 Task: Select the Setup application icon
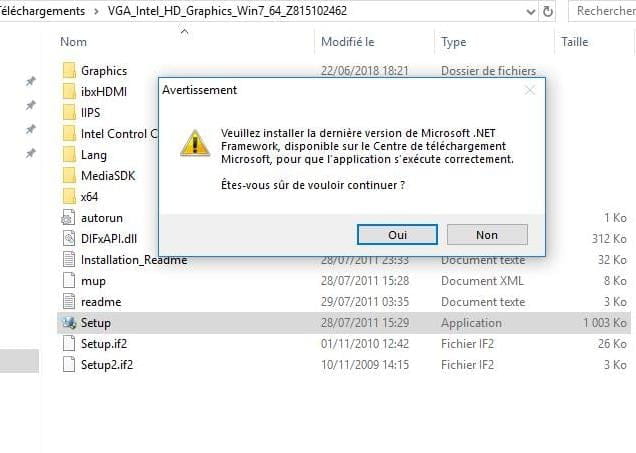pyautogui.click(x=69, y=323)
